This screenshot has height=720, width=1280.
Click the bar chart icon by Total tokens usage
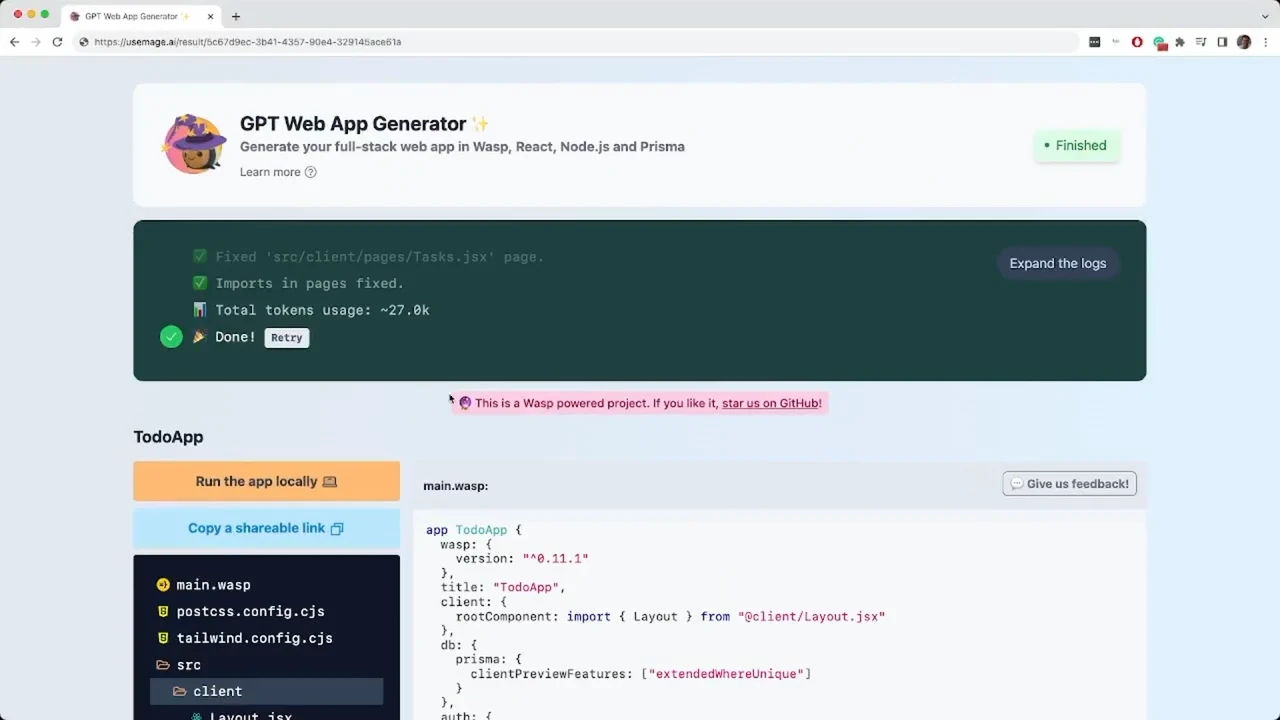200,310
